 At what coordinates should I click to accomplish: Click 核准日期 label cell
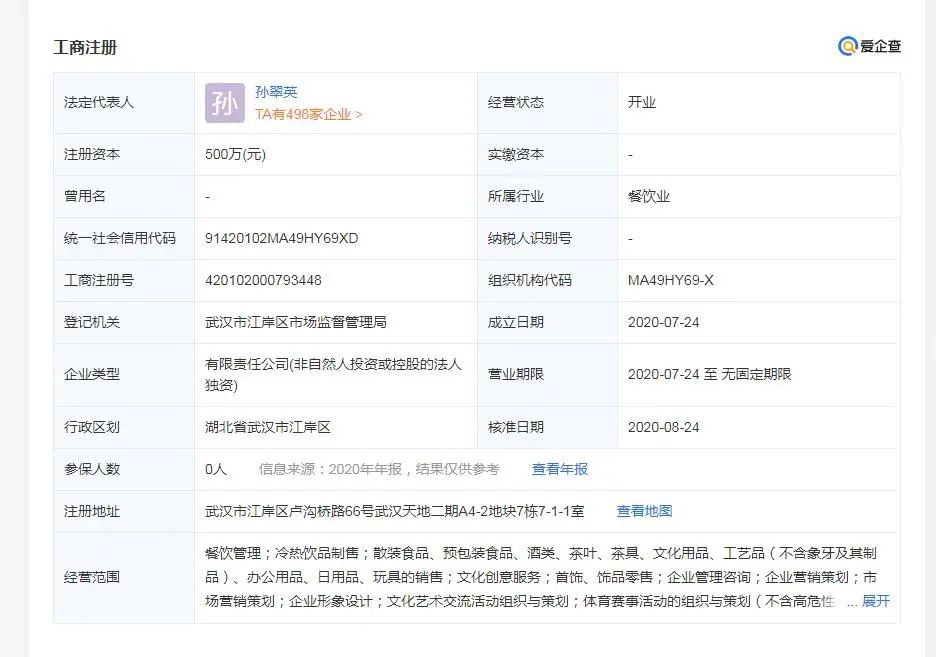coord(547,427)
